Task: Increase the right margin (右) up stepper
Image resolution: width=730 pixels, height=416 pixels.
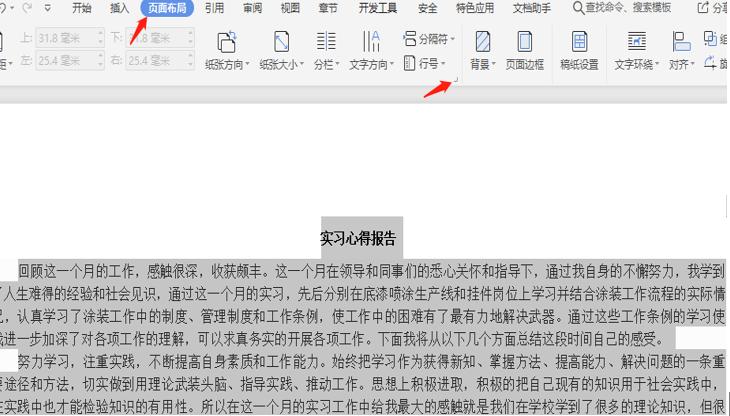Action: pyautogui.click(x=190, y=56)
